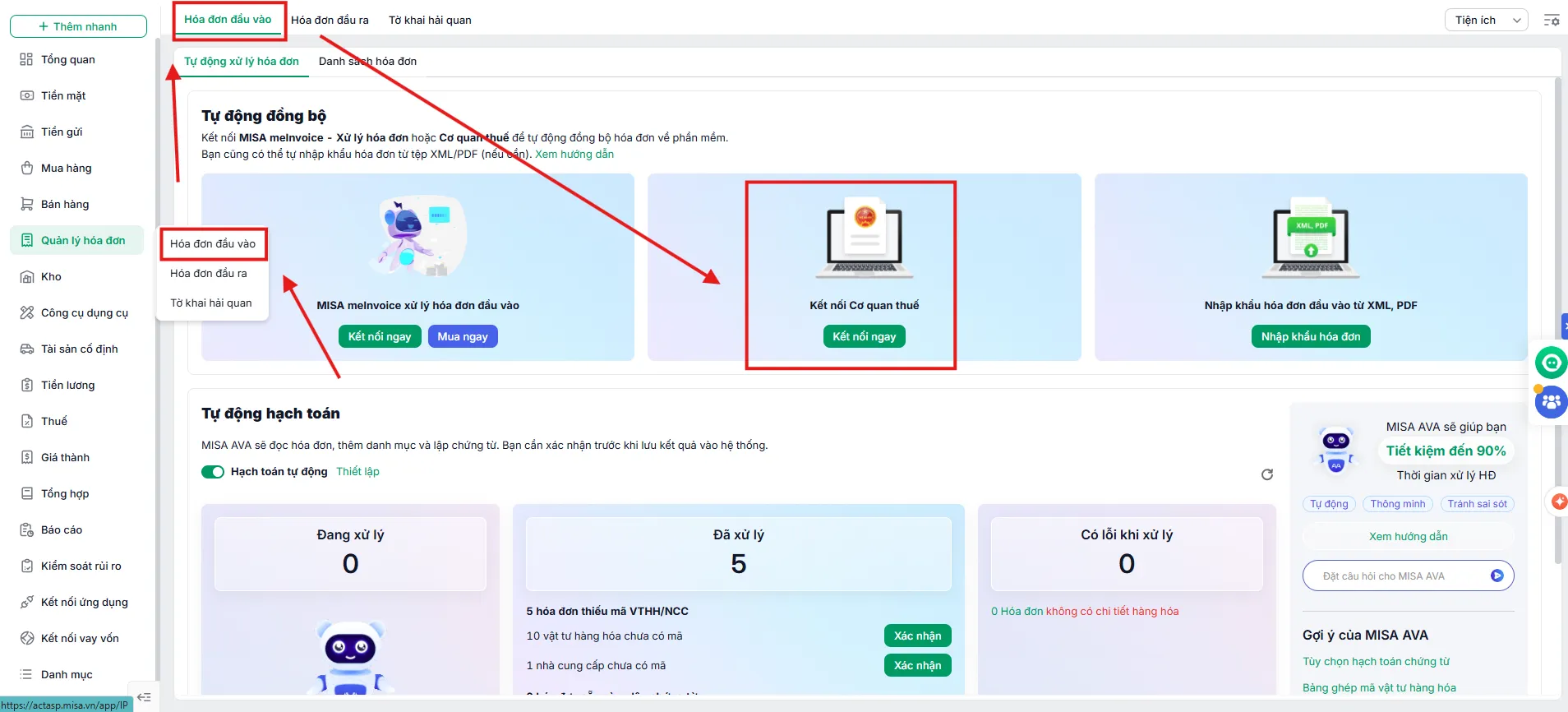Select Tự động xử lý hóa đơn tab

(242, 62)
